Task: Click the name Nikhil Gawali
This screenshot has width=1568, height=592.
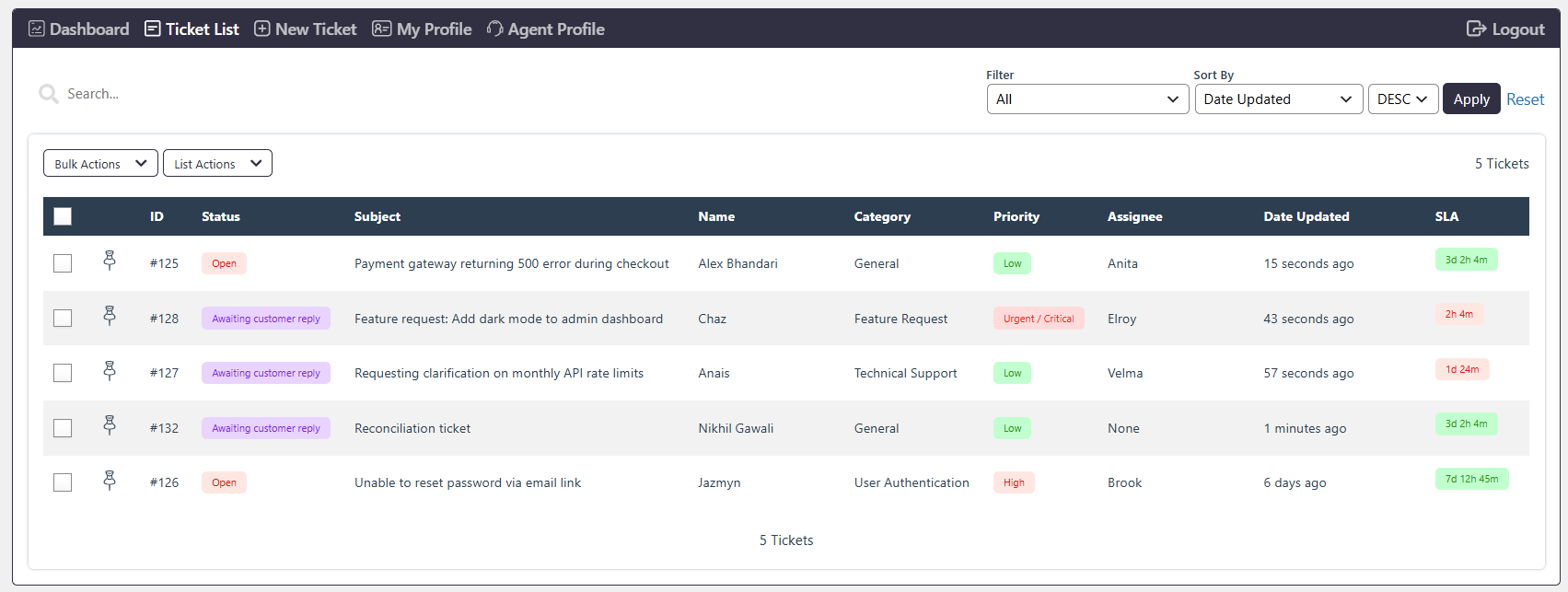Action: [x=736, y=428]
